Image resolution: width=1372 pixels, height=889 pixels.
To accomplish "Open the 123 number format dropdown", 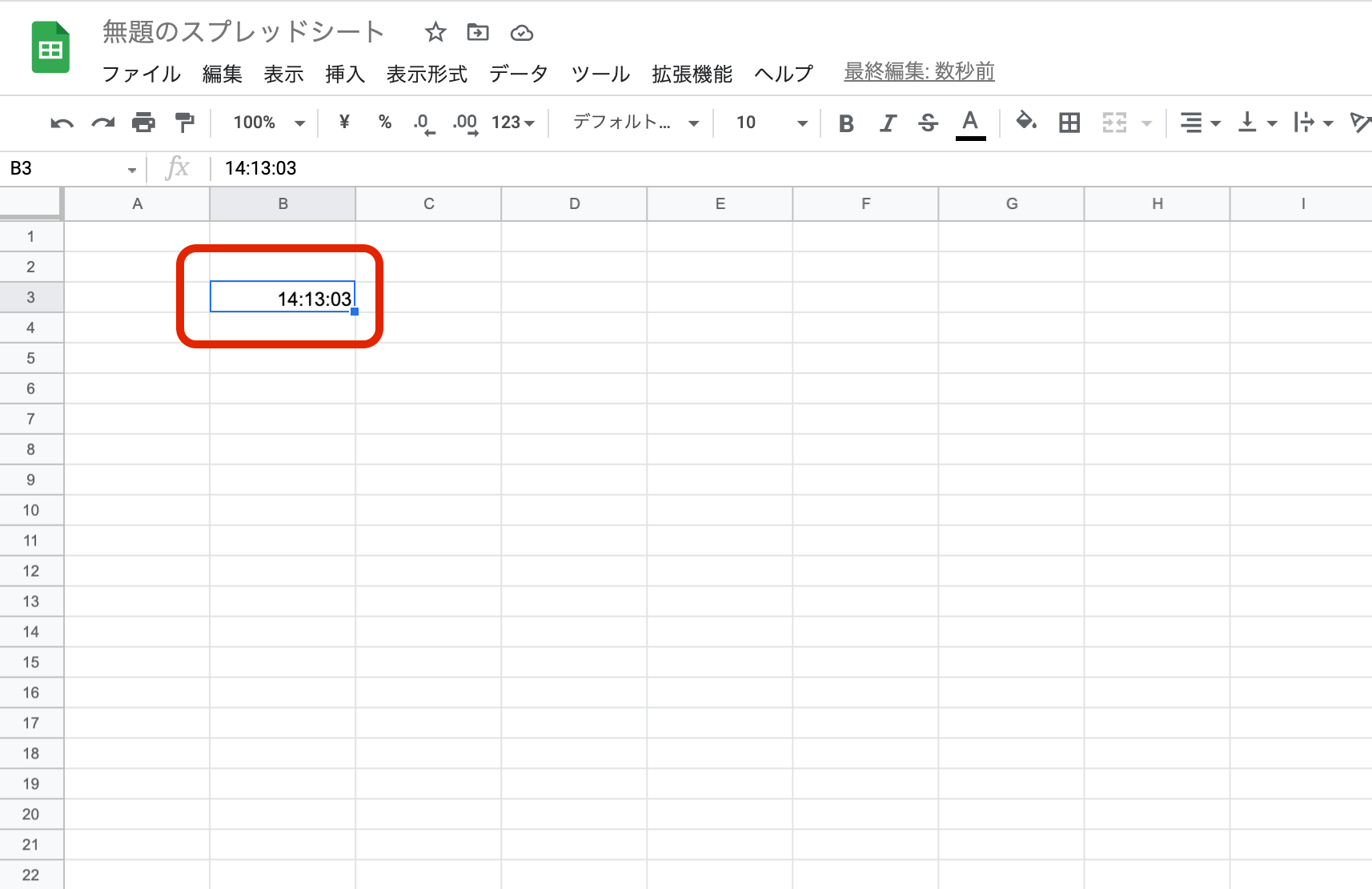I will (x=513, y=123).
